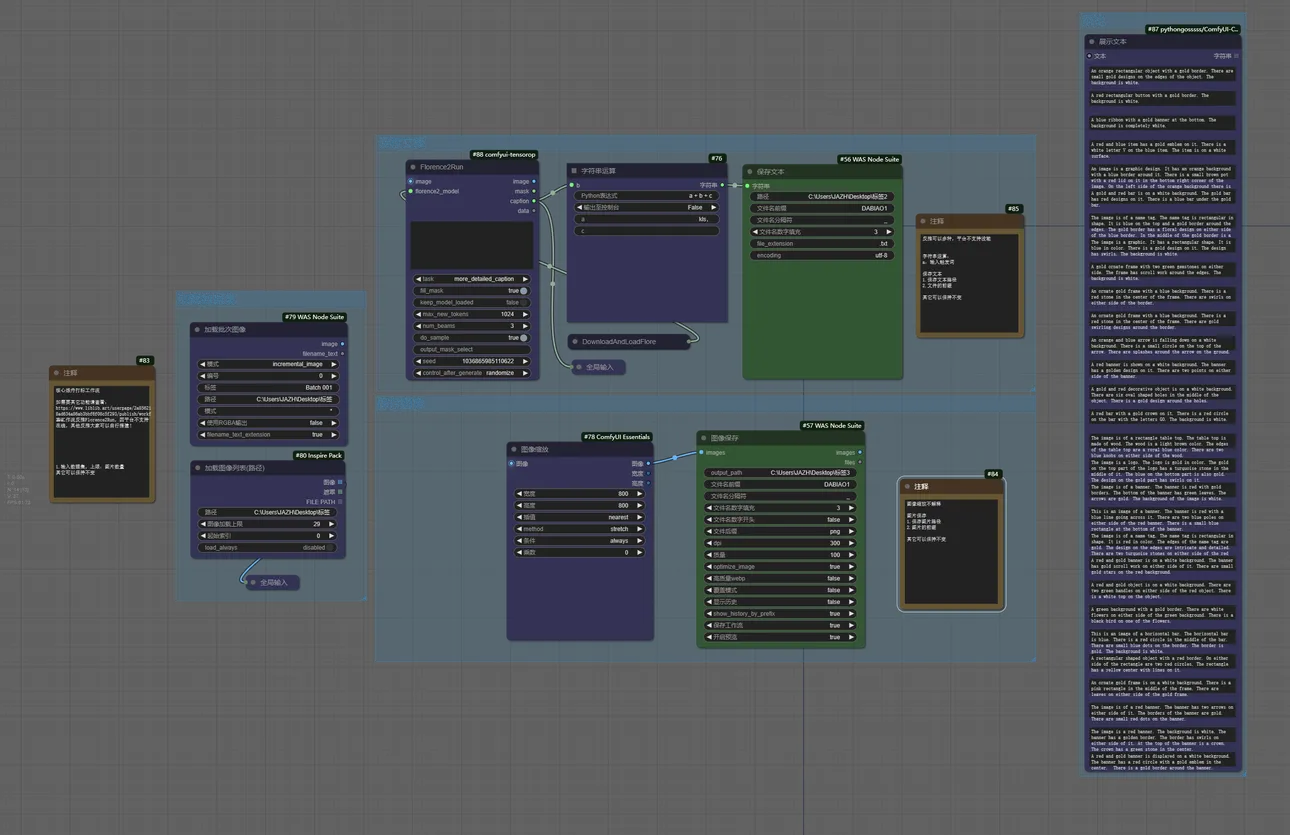The height and width of the screenshot is (835, 1290).
Task: Toggle fill_mask switch in Florence2Run
Action: [x=522, y=291]
